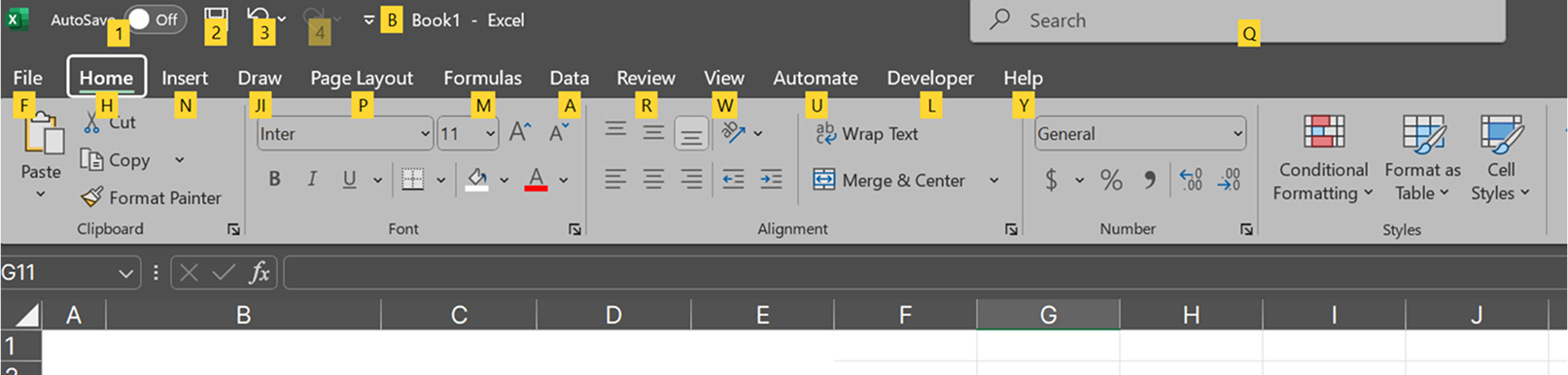This screenshot has width=1568, height=375.
Task: Click Format as Table
Action: [x=1422, y=157]
